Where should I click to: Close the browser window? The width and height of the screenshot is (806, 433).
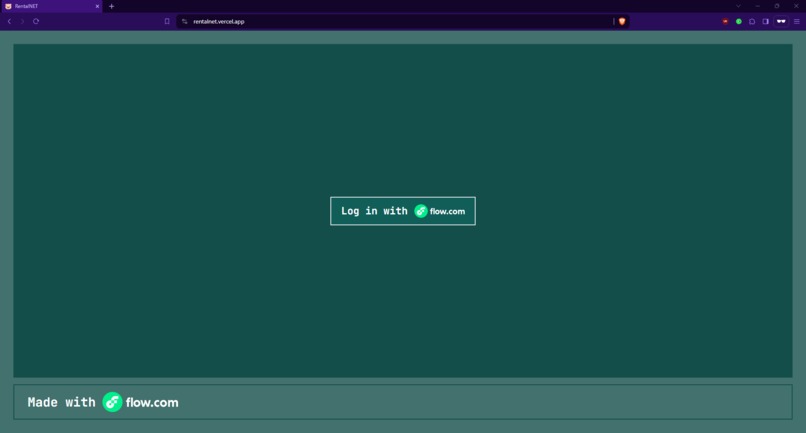(796, 6)
